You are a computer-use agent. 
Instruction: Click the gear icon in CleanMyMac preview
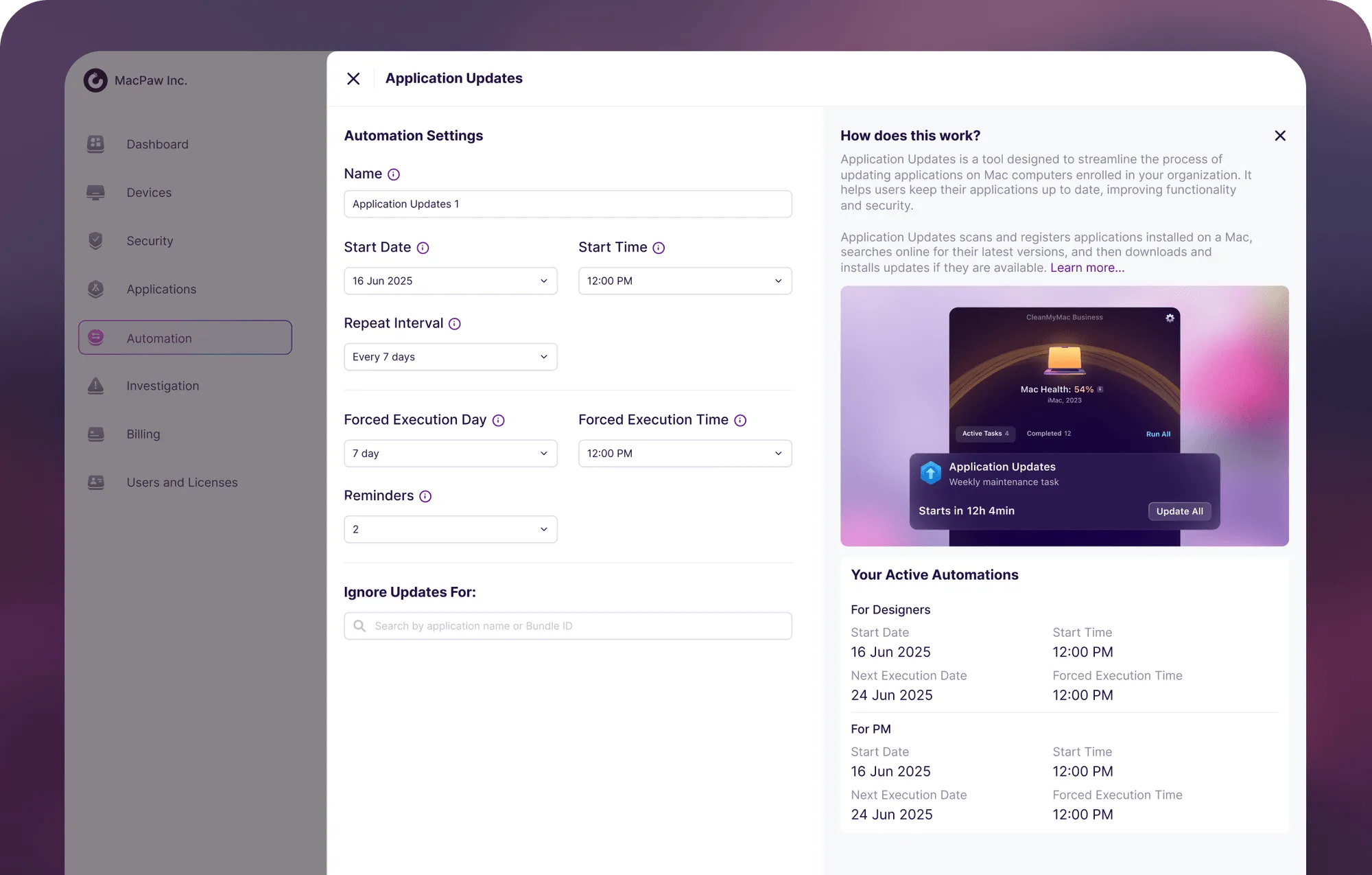[x=1170, y=318]
